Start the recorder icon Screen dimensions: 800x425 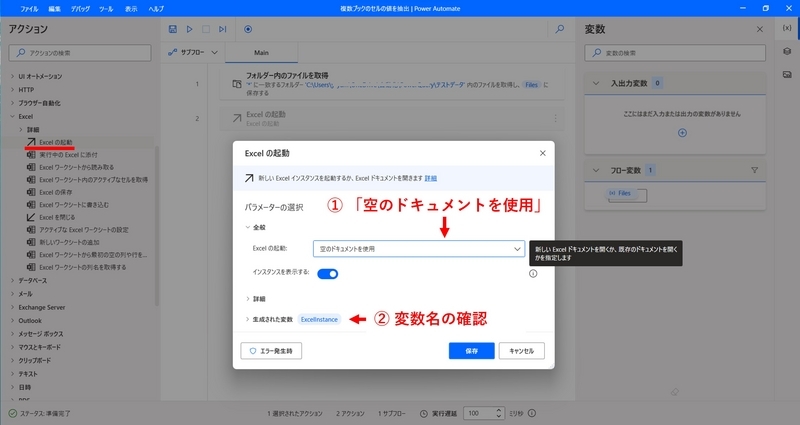click(x=248, y=29)
